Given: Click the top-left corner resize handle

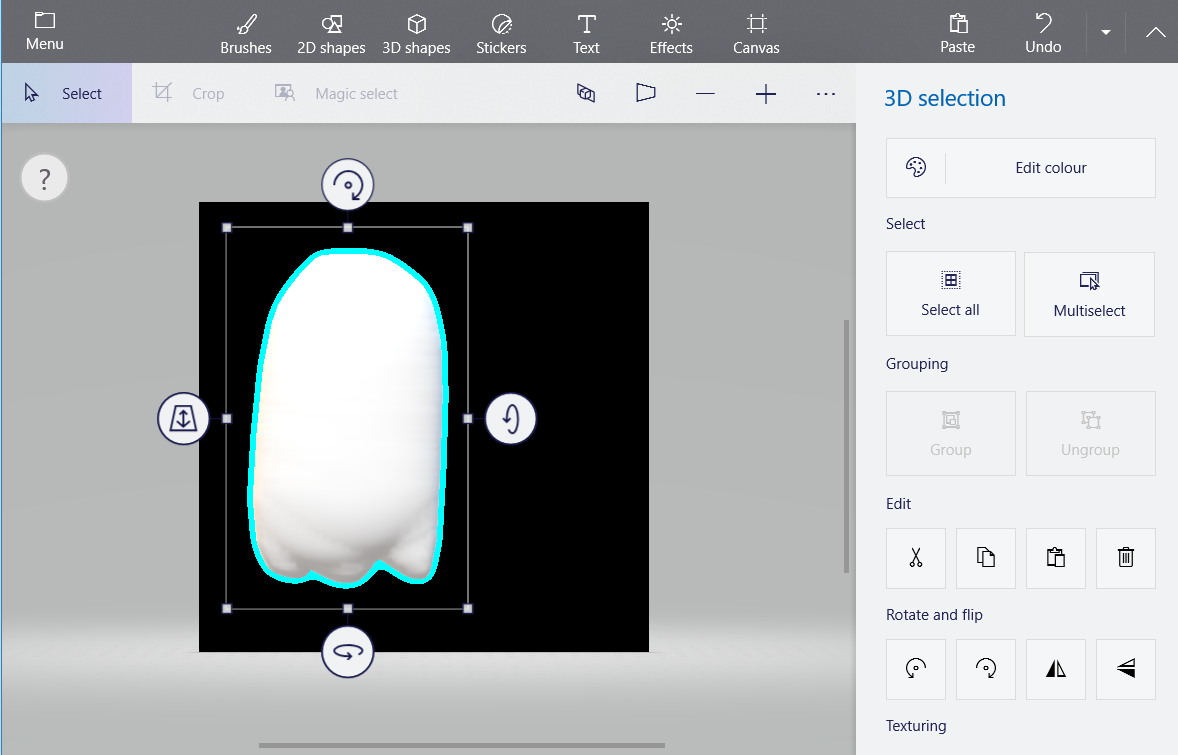Looking at the screenshot, I should pyautogui.click(x=227, y=228).
